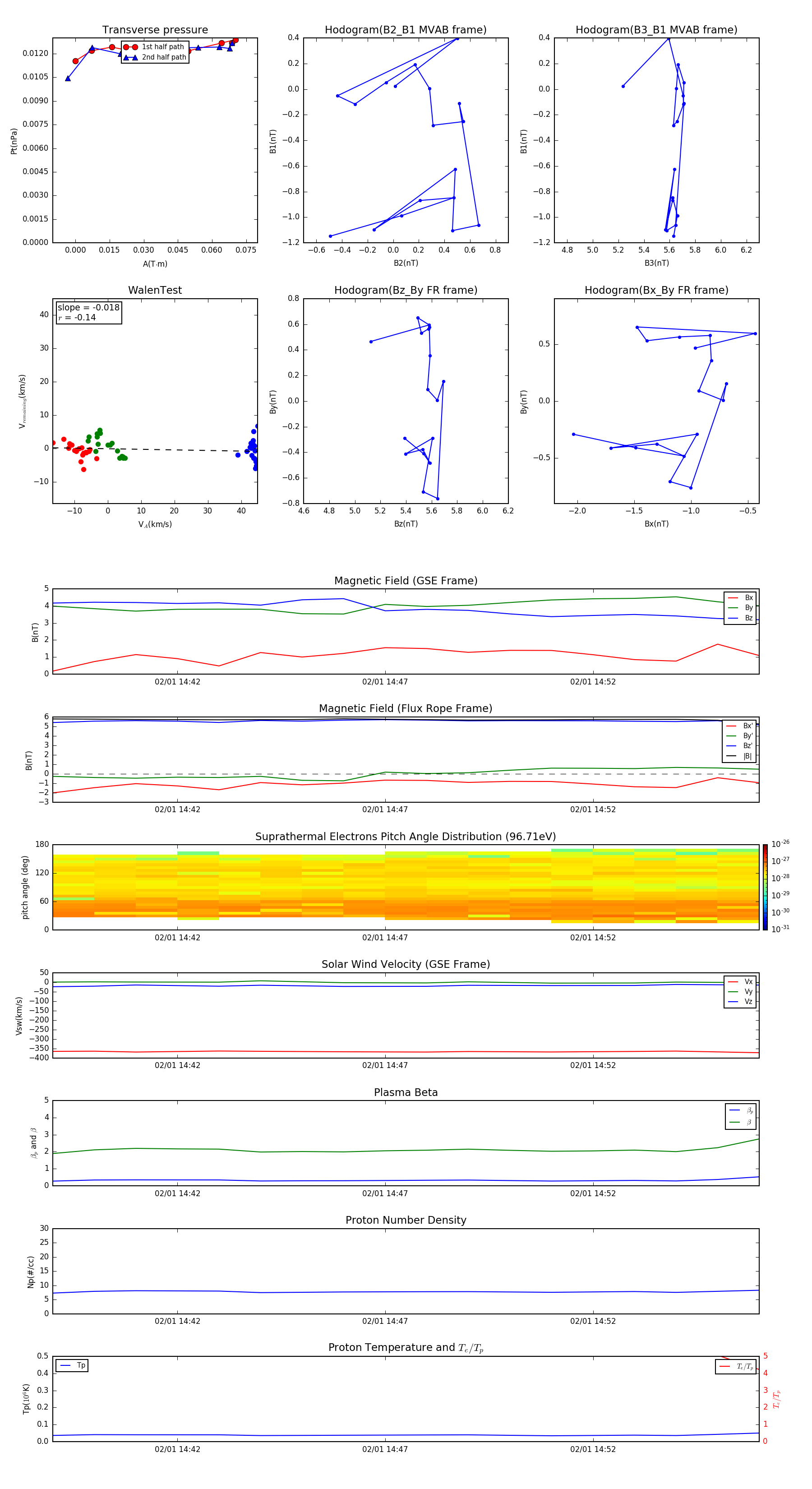Click the "Bz(nT)" x-axis label
The height and width of the screenshot is (1489, 812).
[406, 524]
